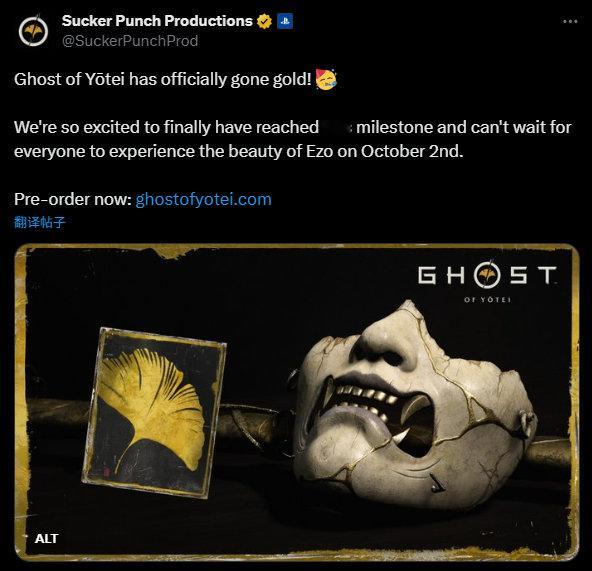Image resolution: width=592 pixels, height=571 pixels.
Task: Click the ginkgo emblem inside GHOST's letter O
Action: tap(487, 274)
